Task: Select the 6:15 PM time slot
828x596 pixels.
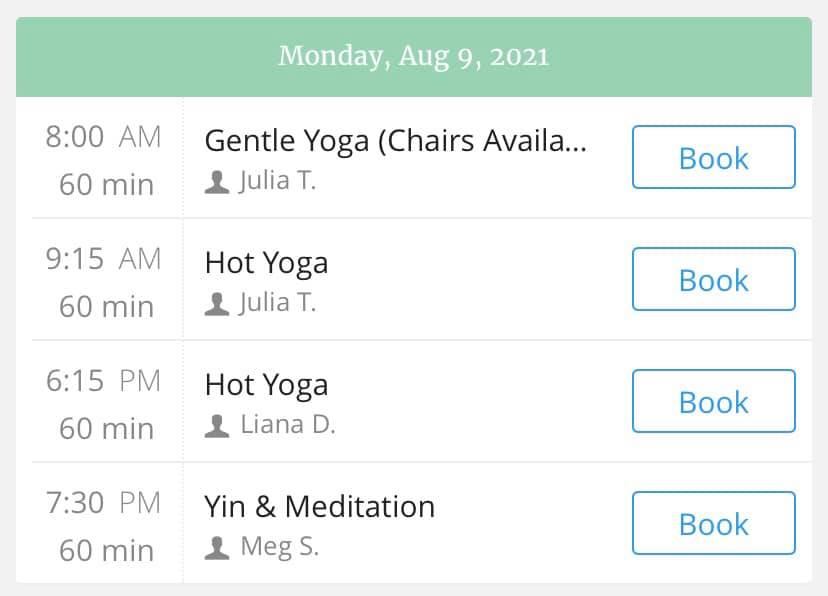Action: [x=103, y=381]
